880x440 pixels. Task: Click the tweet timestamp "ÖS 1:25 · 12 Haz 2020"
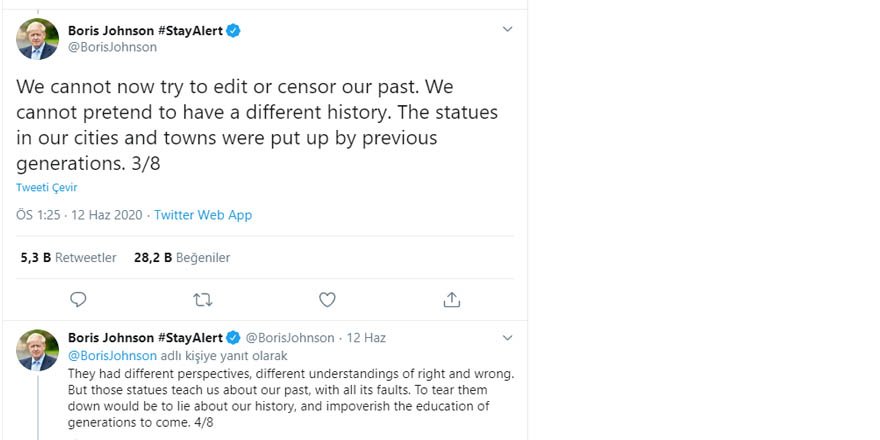click(80, 215)
